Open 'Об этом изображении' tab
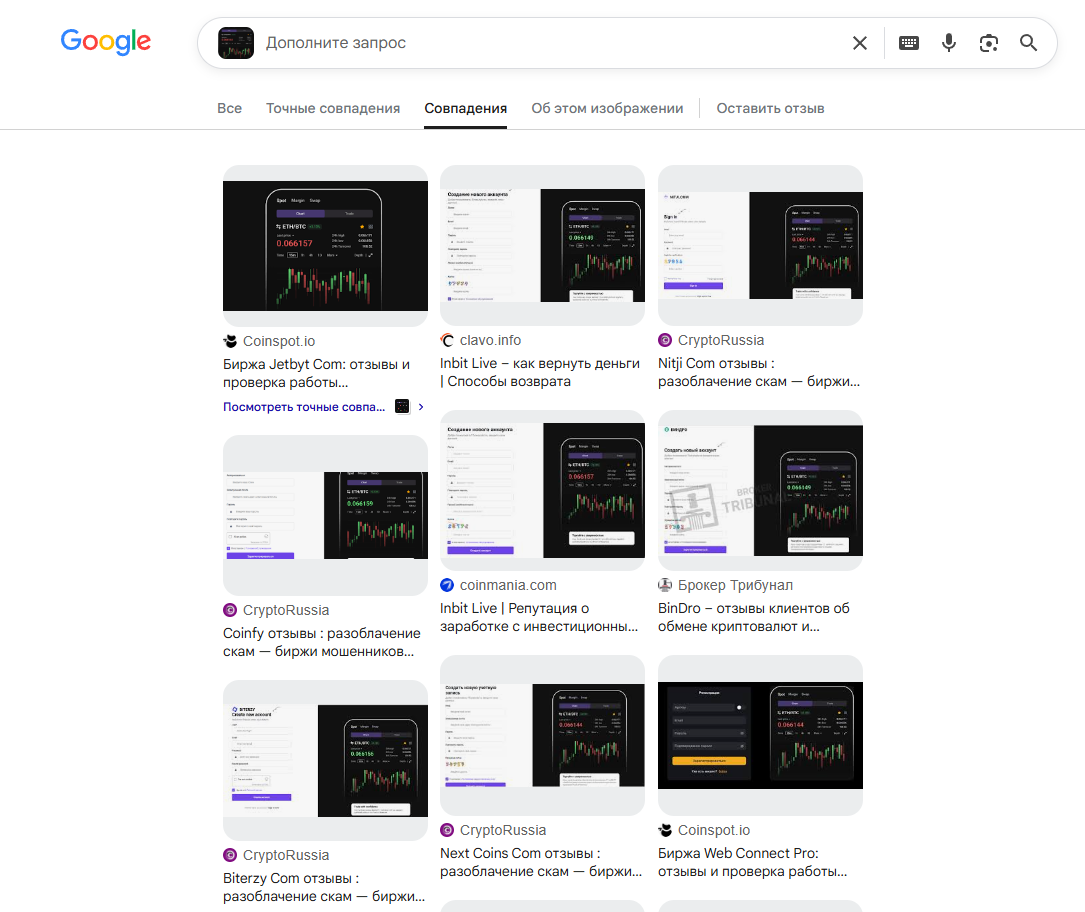The image size is (1085, 912). click(607, 109)
